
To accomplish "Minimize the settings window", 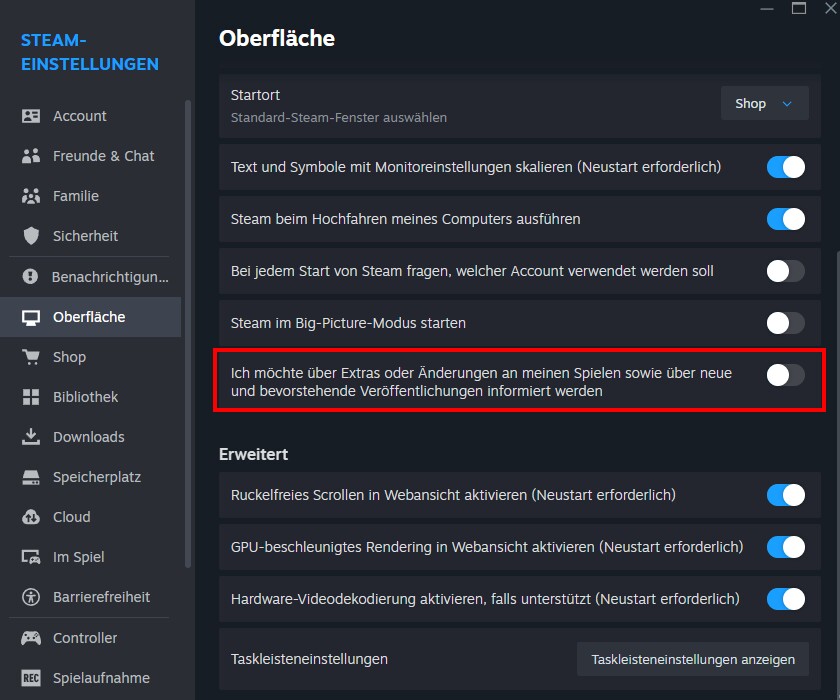I will pos(767,9).
